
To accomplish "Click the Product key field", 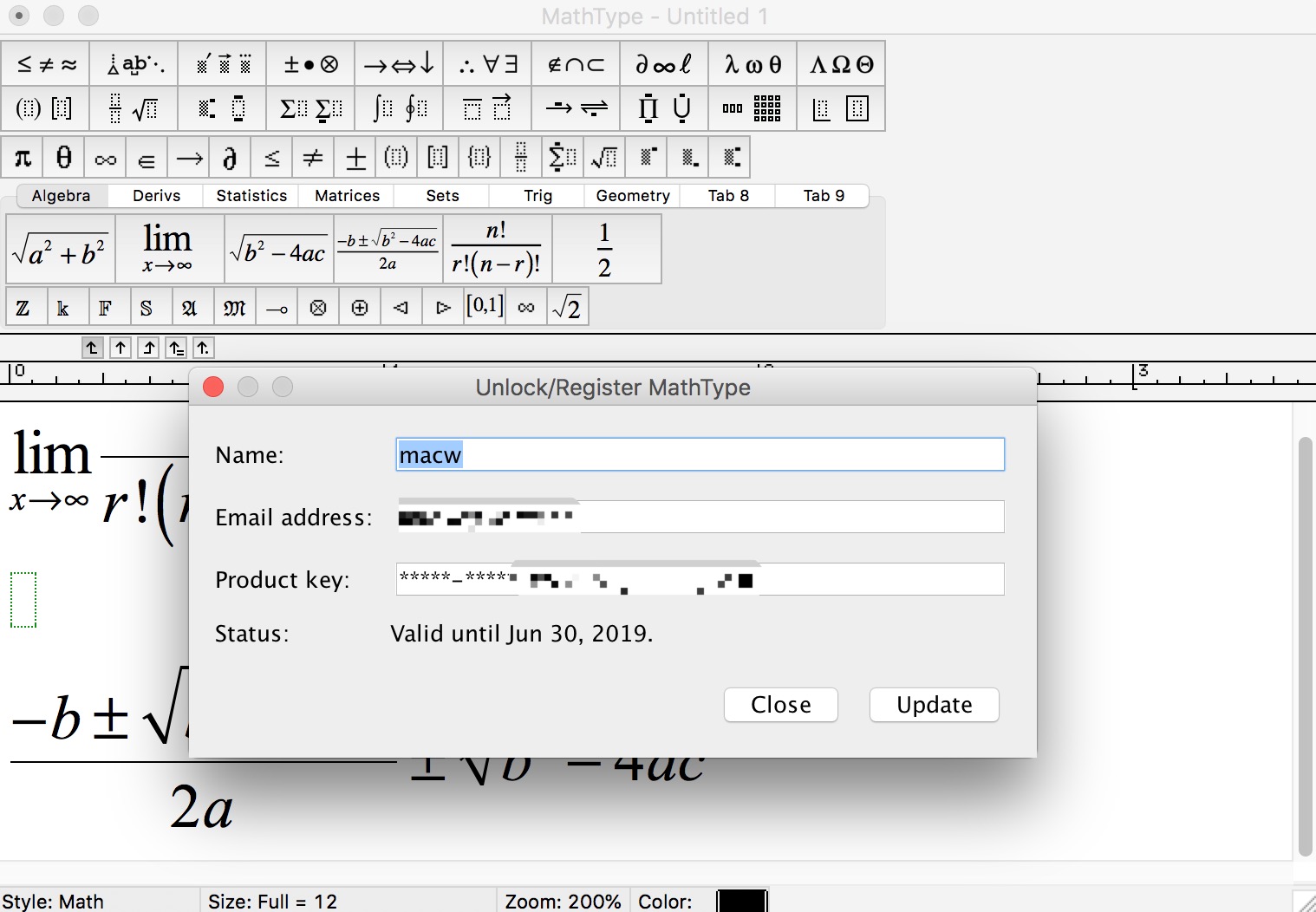I will point(700,579).
